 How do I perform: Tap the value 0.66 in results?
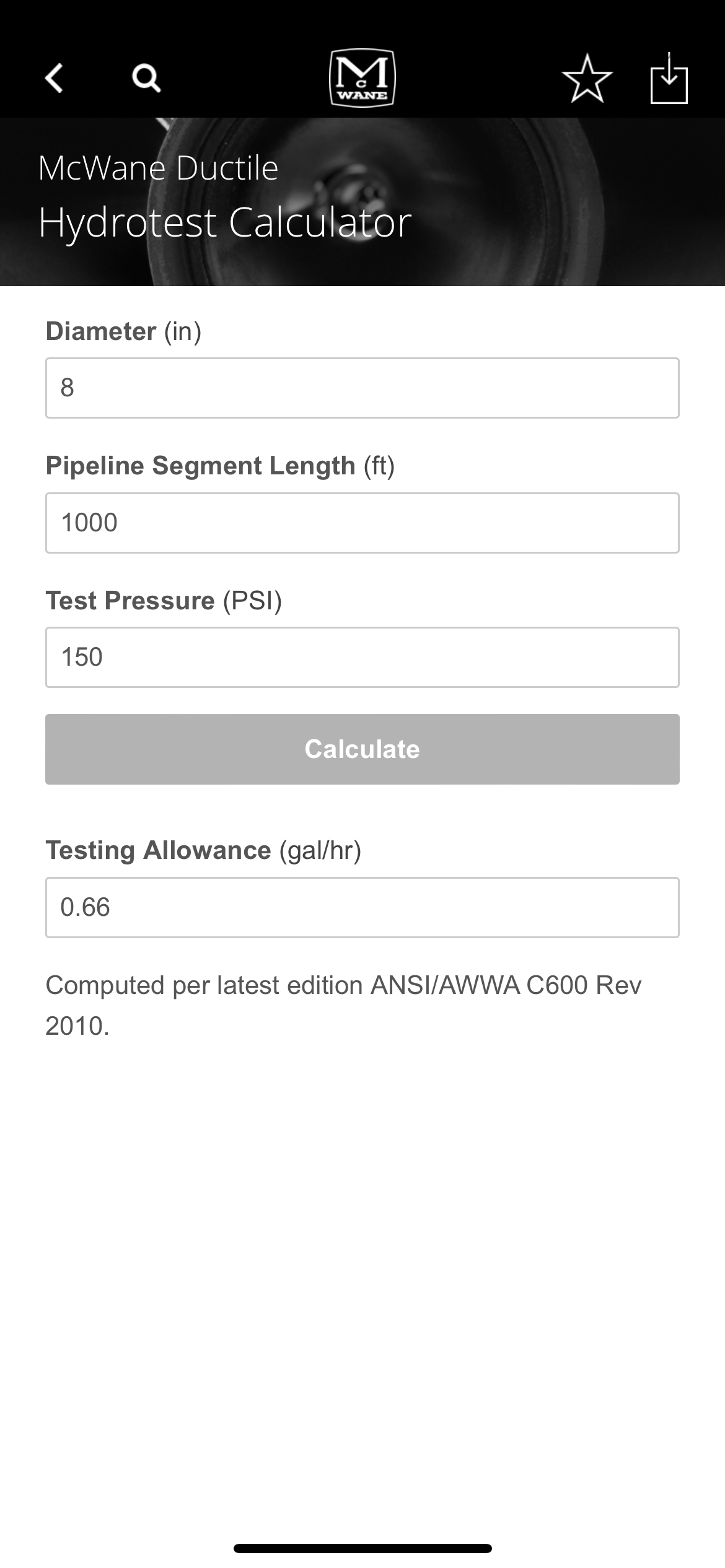click(85, 907)
